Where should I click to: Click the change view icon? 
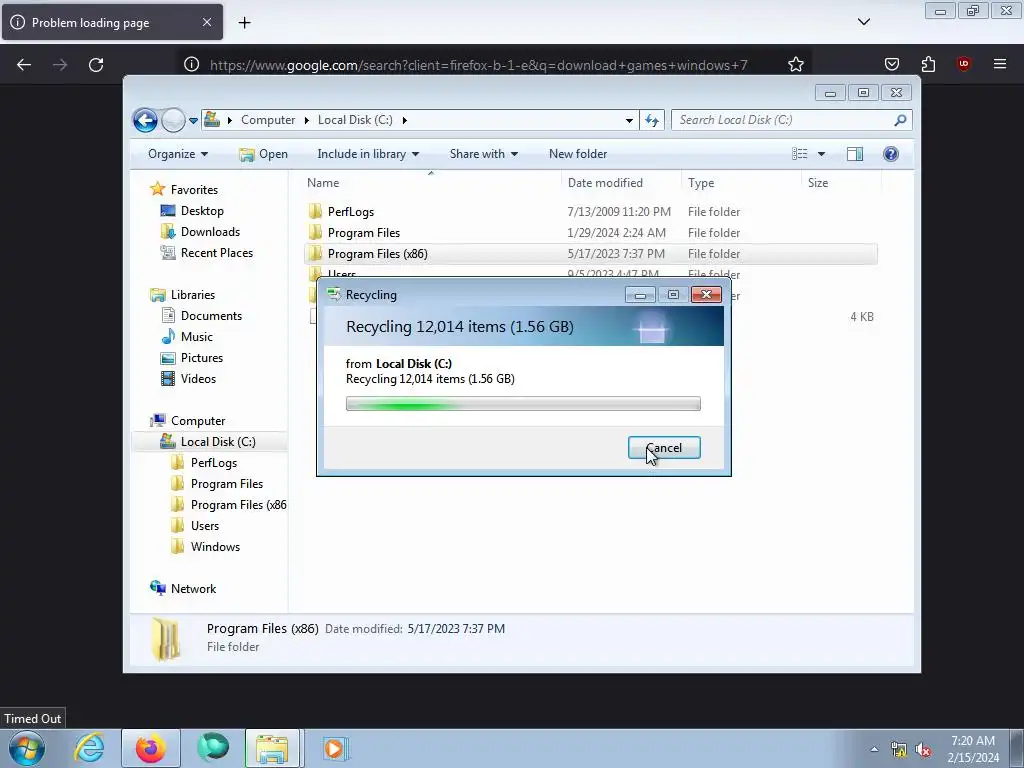click(x=799, y=154)
